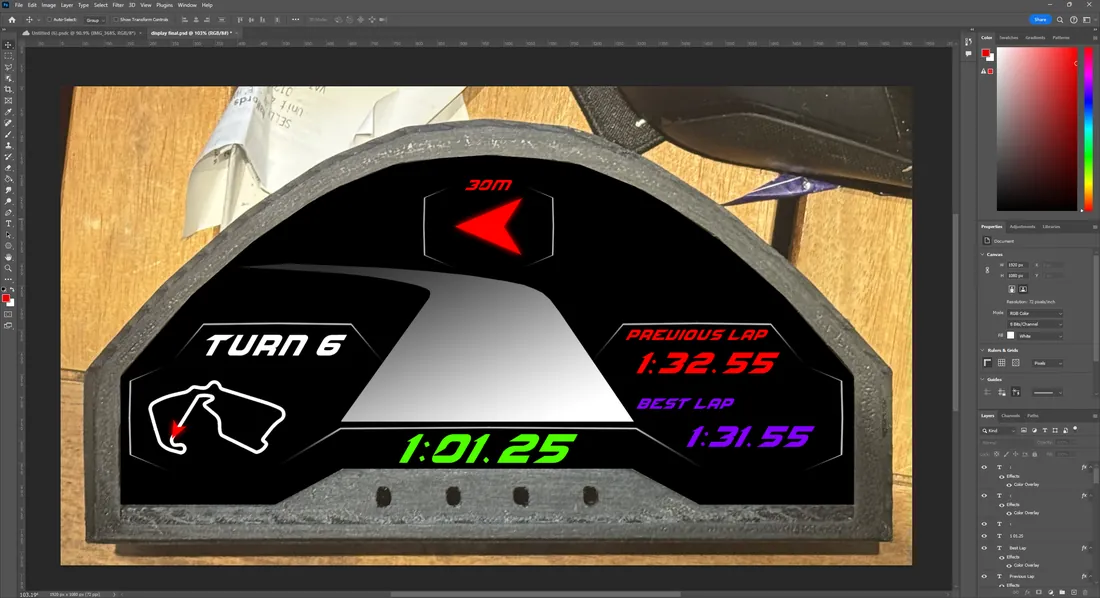Select the Pen tool
This screenshot has width=1100, height=598.
tap(8, 212)
